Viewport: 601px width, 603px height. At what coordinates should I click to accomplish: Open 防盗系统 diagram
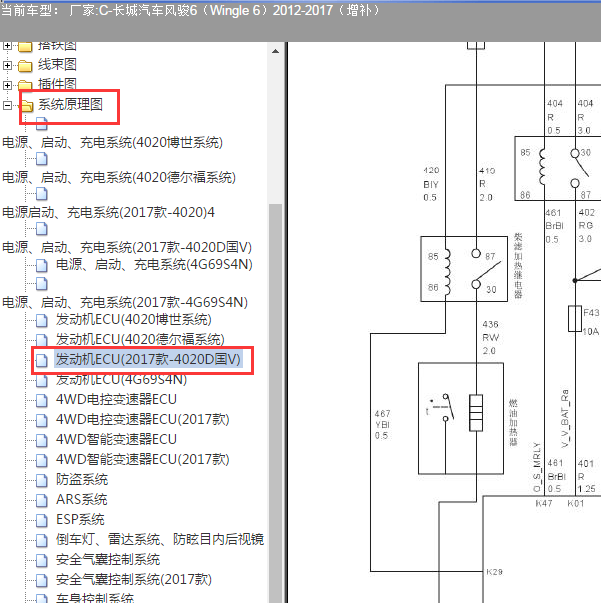click(82, 480)
